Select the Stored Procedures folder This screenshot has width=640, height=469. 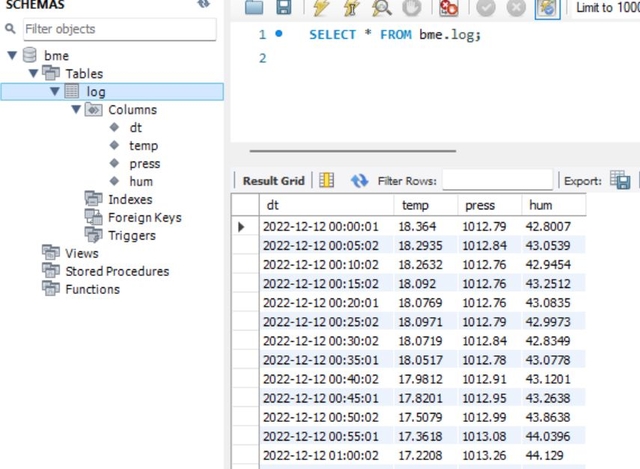[x=117, y=271]
